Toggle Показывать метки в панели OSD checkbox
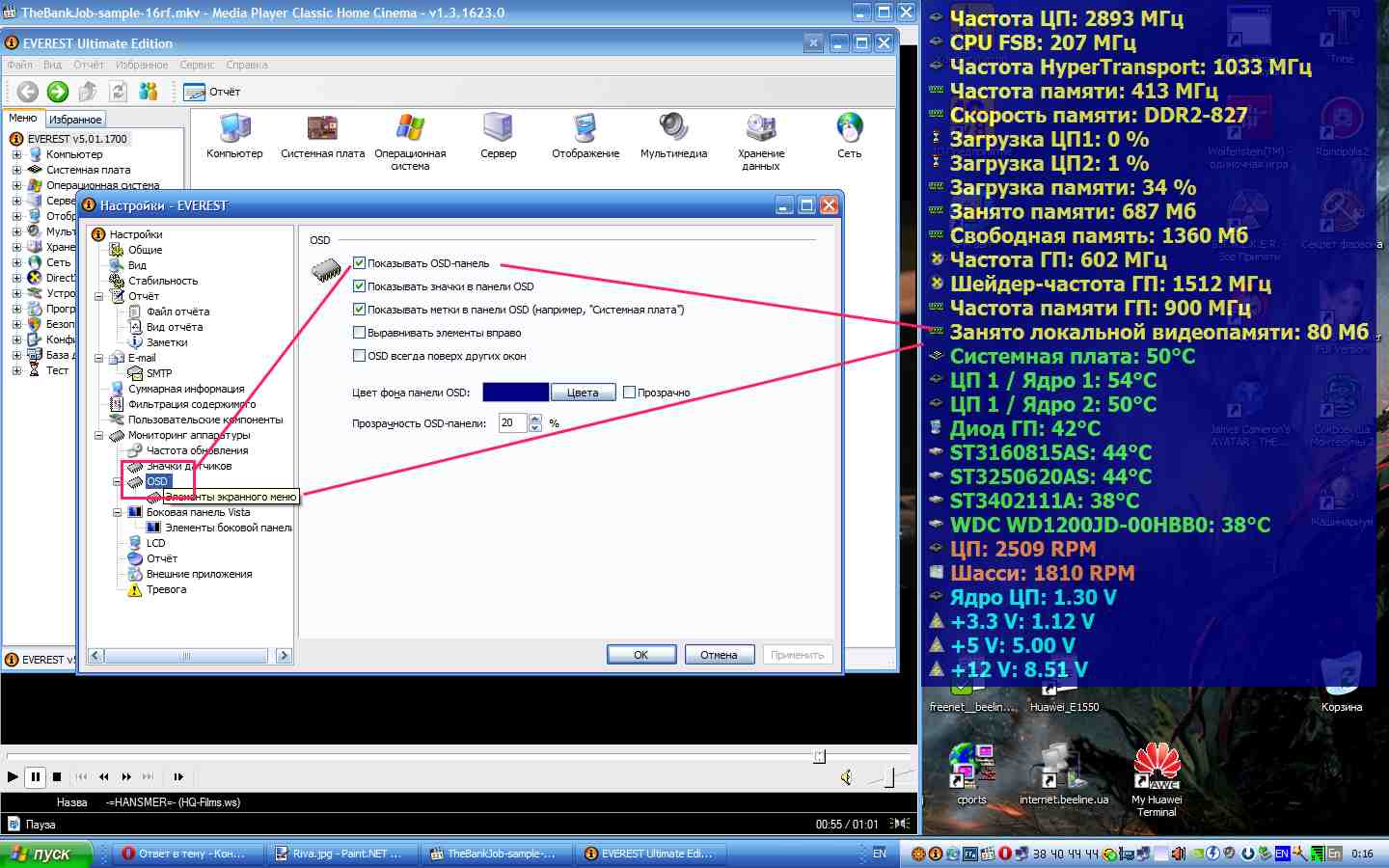 tap(359, 310)
